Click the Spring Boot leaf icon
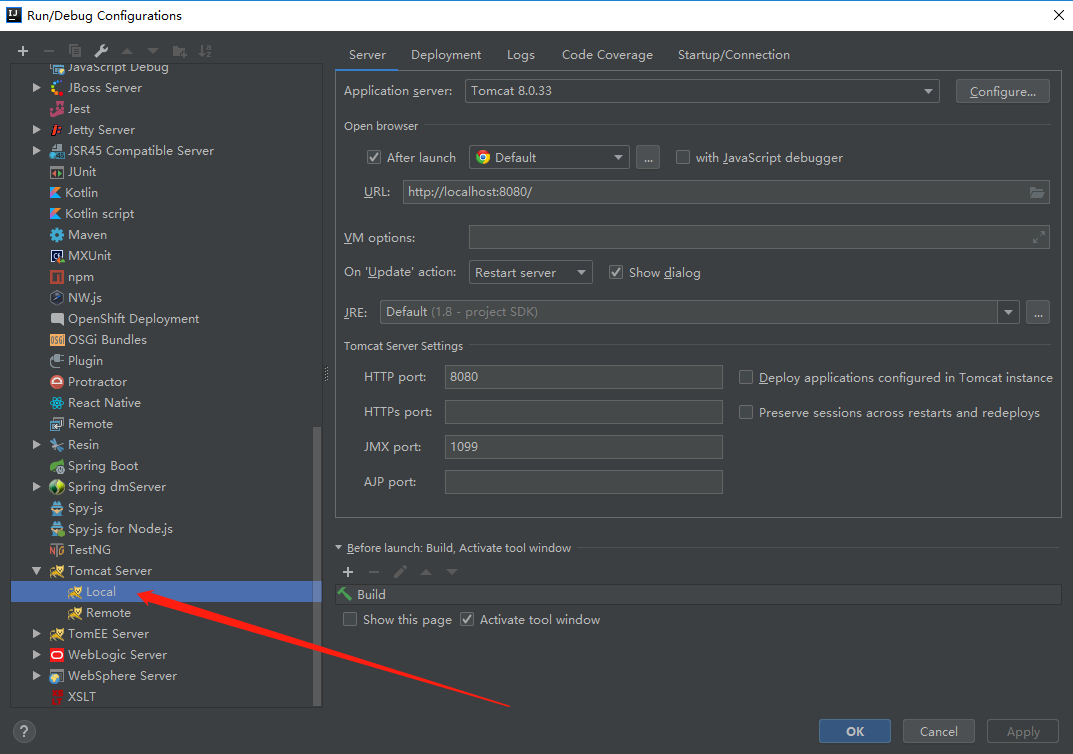This screenshot has width=1073, height=754. [x=57, y=466]
